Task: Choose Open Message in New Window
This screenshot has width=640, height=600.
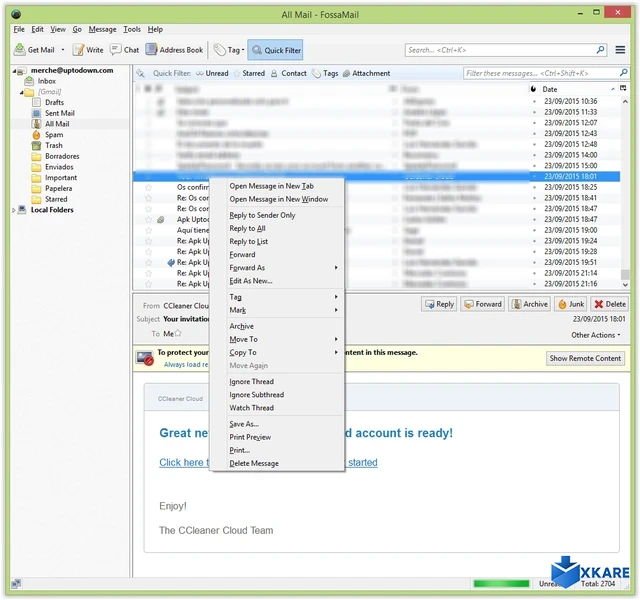Action: click(277, 199)
